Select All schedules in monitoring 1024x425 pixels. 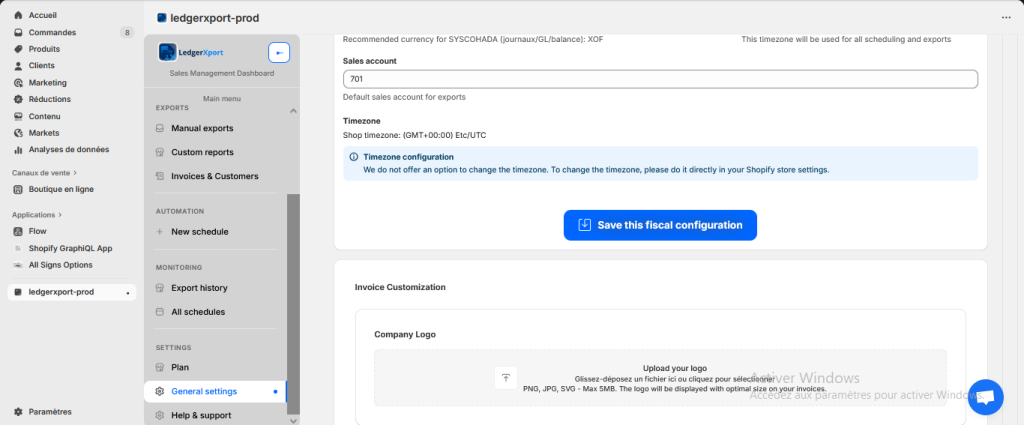click(198, 312)
